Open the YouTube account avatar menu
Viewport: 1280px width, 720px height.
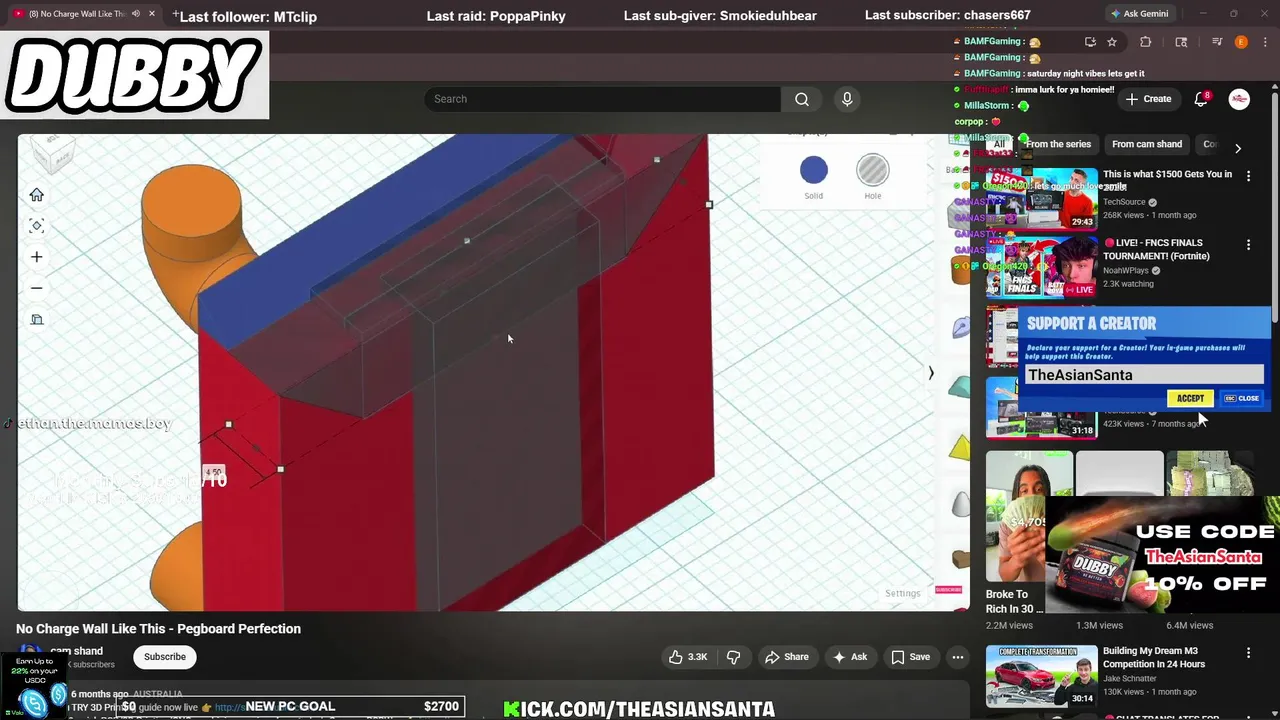coord(1239,99)
